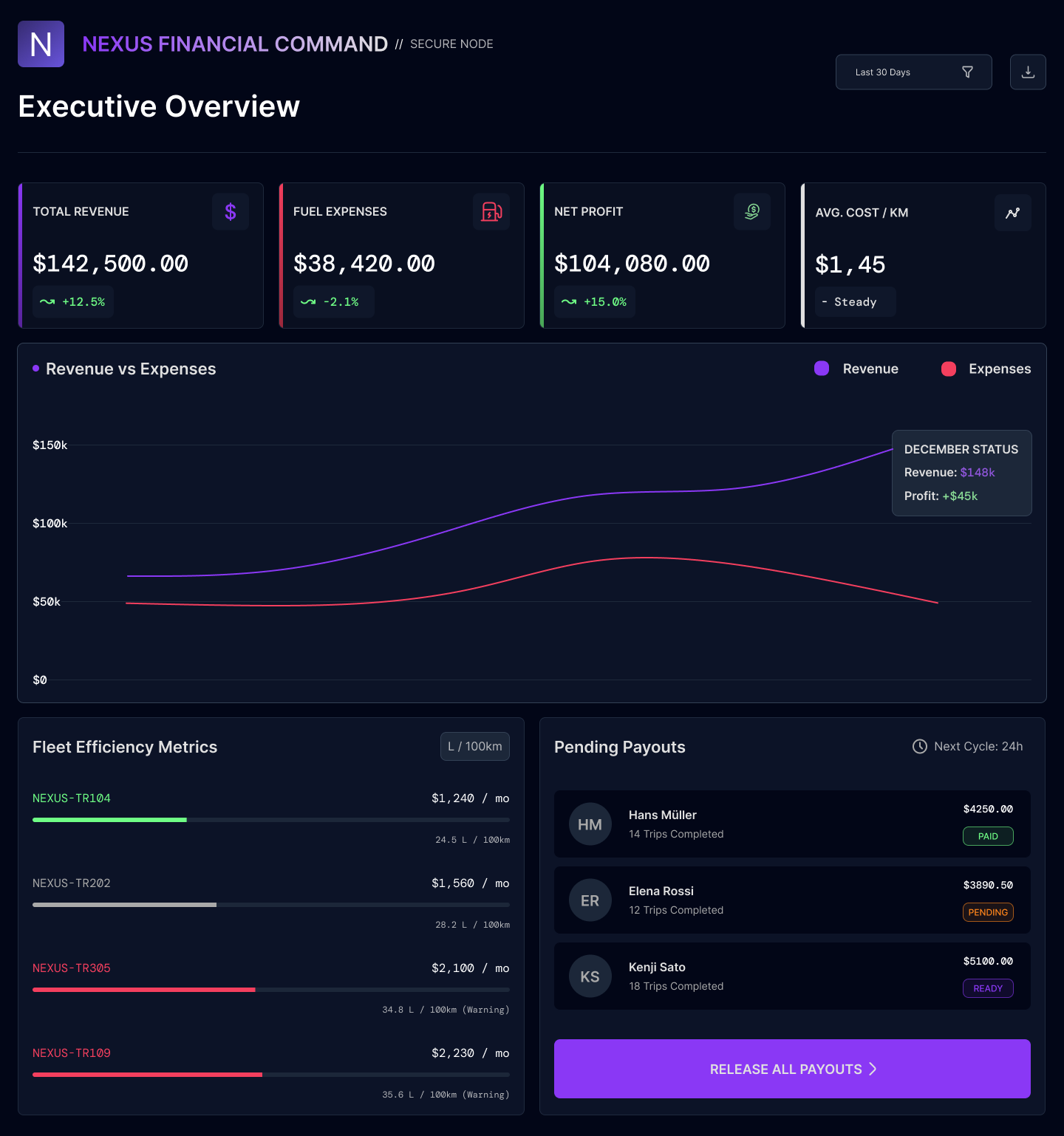Toggle the Expenses series in the chart legend
Image resolution: width=1064 pixels, height=1136 pixels.
[x=986, y=369]
